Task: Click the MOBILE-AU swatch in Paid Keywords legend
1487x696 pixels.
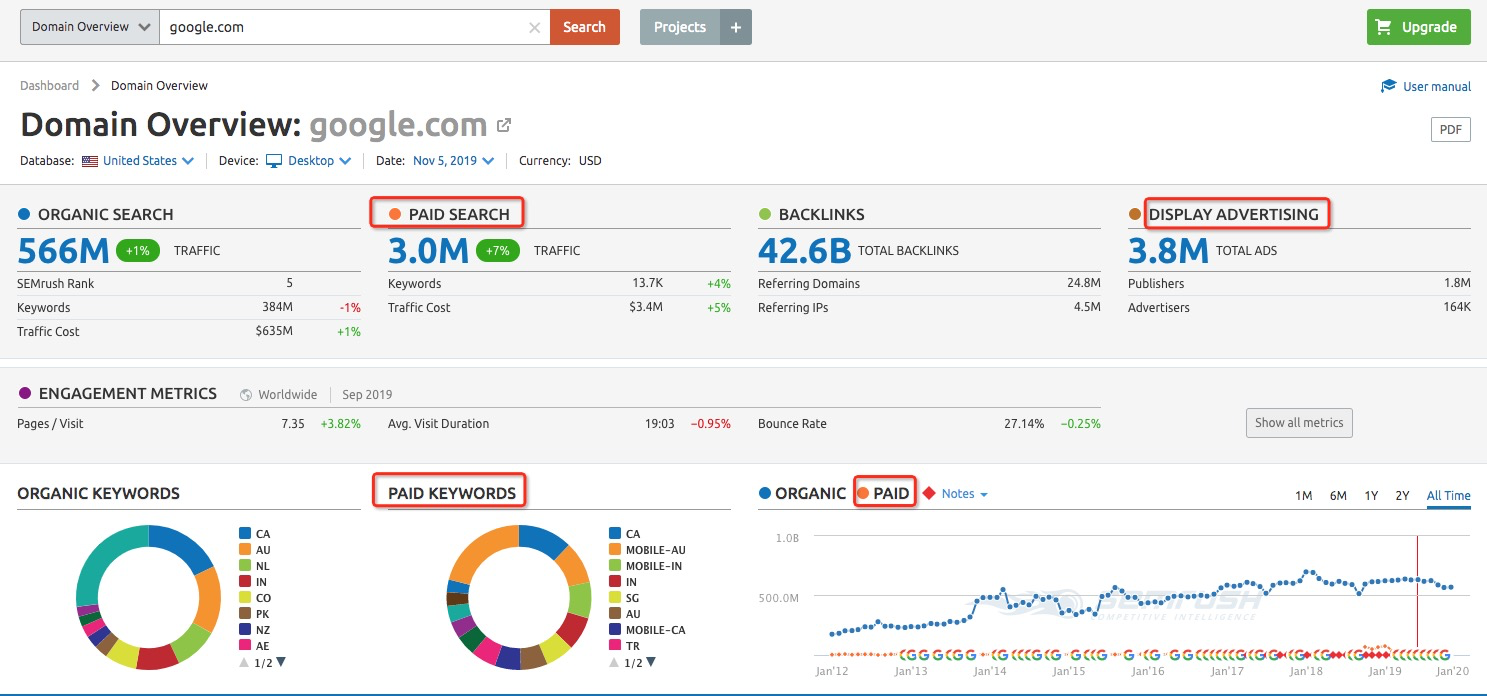Action: click(x=614, y=550)
